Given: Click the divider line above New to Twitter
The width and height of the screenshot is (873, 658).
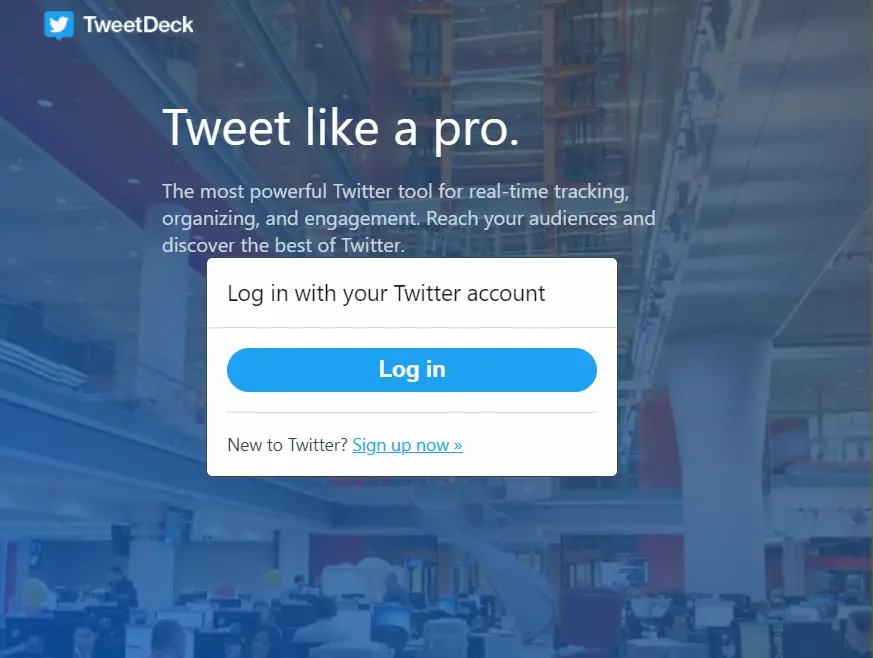Looking at the screenshot, I should point(411,413).
